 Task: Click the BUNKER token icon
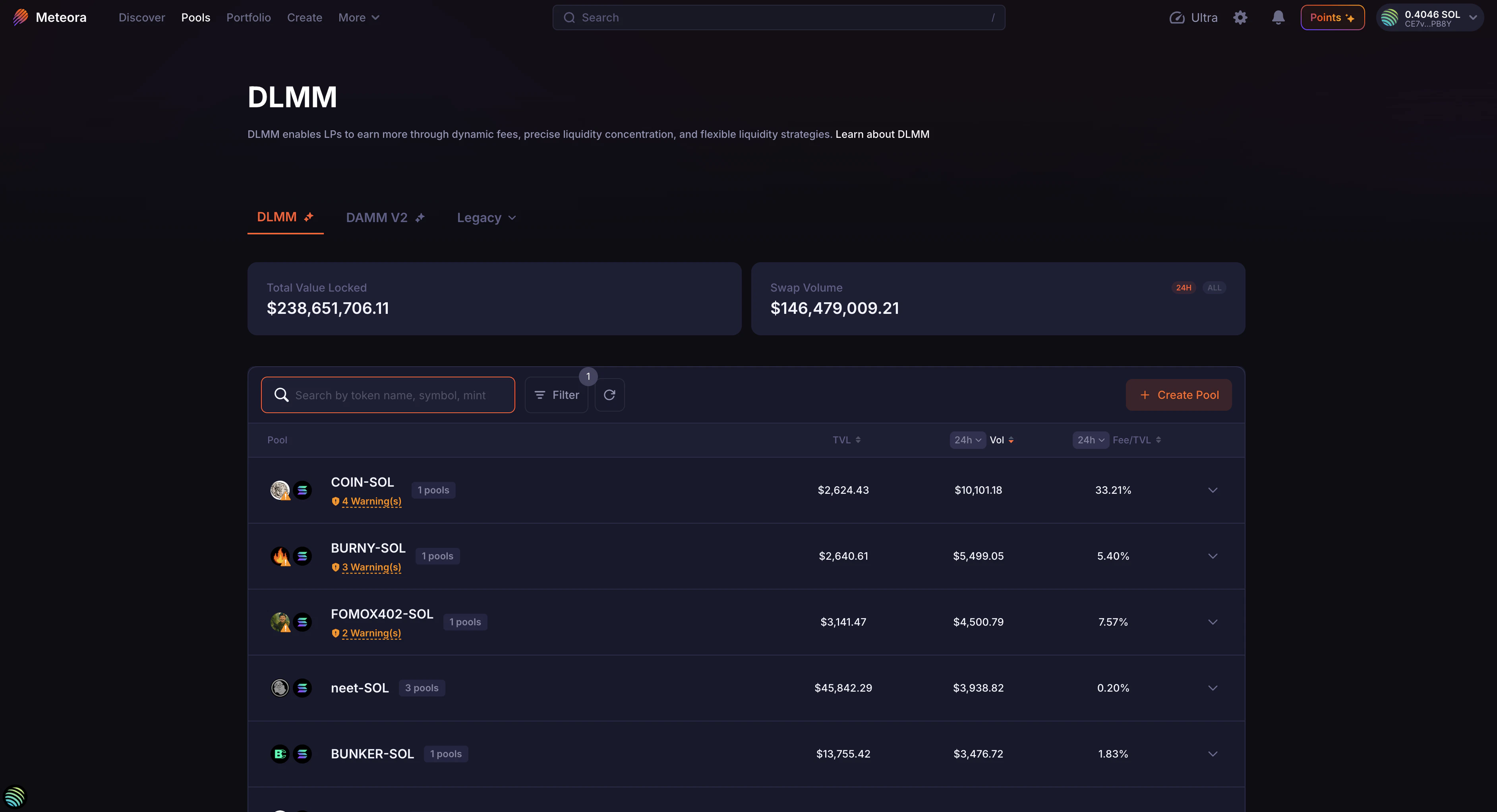(280, 754)
